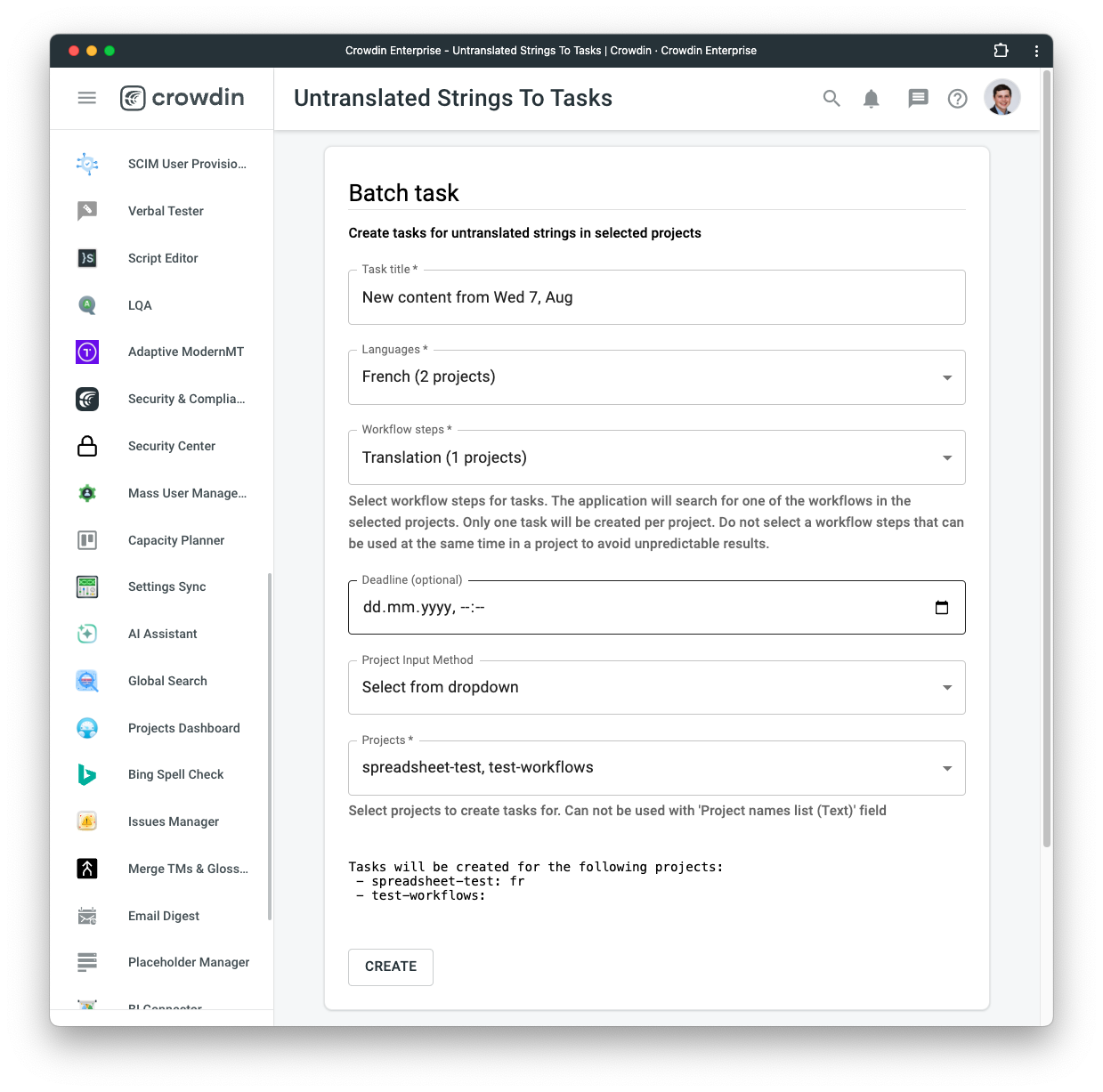Click the Merge TMs & Glossaries icon
The image size is (1103, 1092).
point(87,869)
